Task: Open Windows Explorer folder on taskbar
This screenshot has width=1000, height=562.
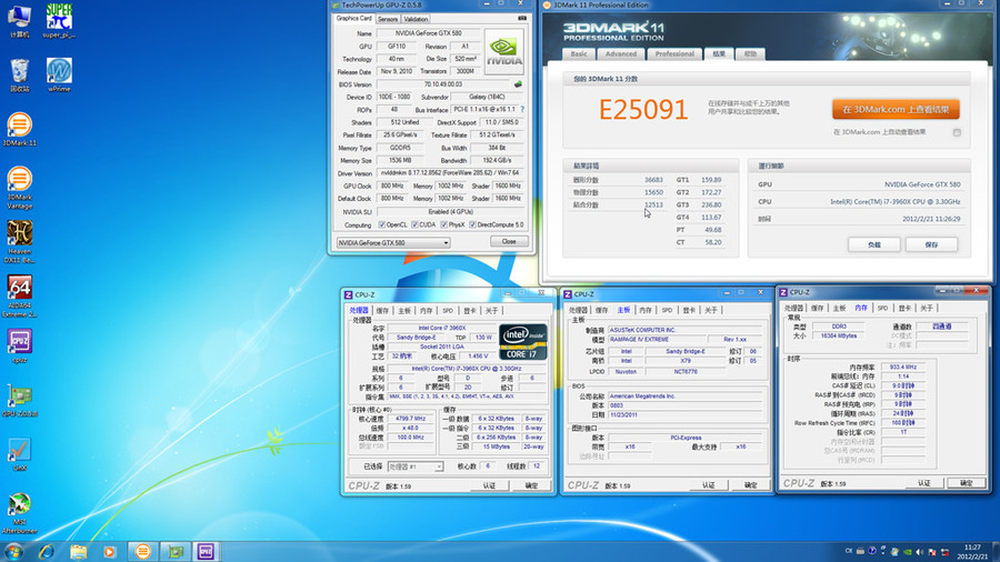Action: pyautogui.click(x=78, y=551)
